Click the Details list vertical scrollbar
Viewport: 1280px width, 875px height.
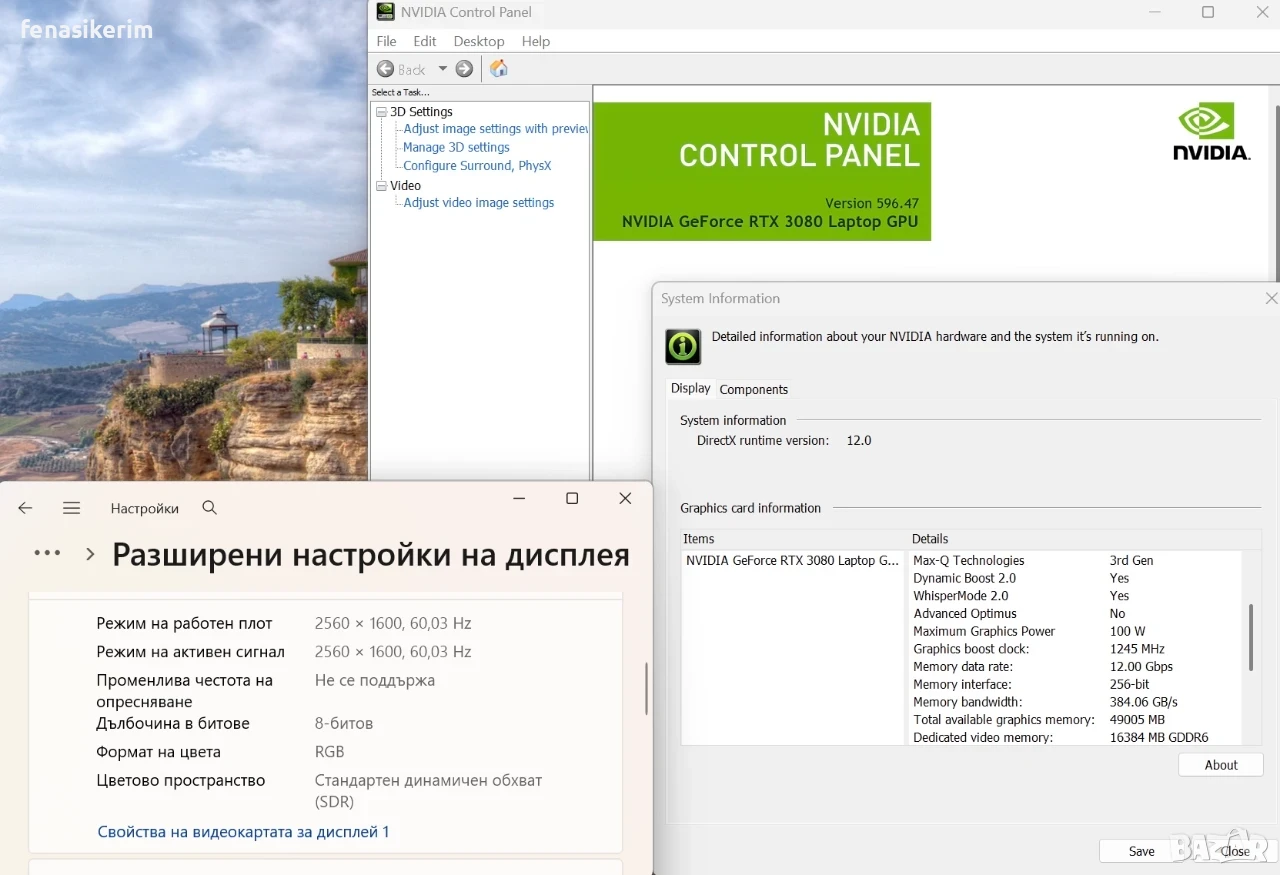[1250, 638]
